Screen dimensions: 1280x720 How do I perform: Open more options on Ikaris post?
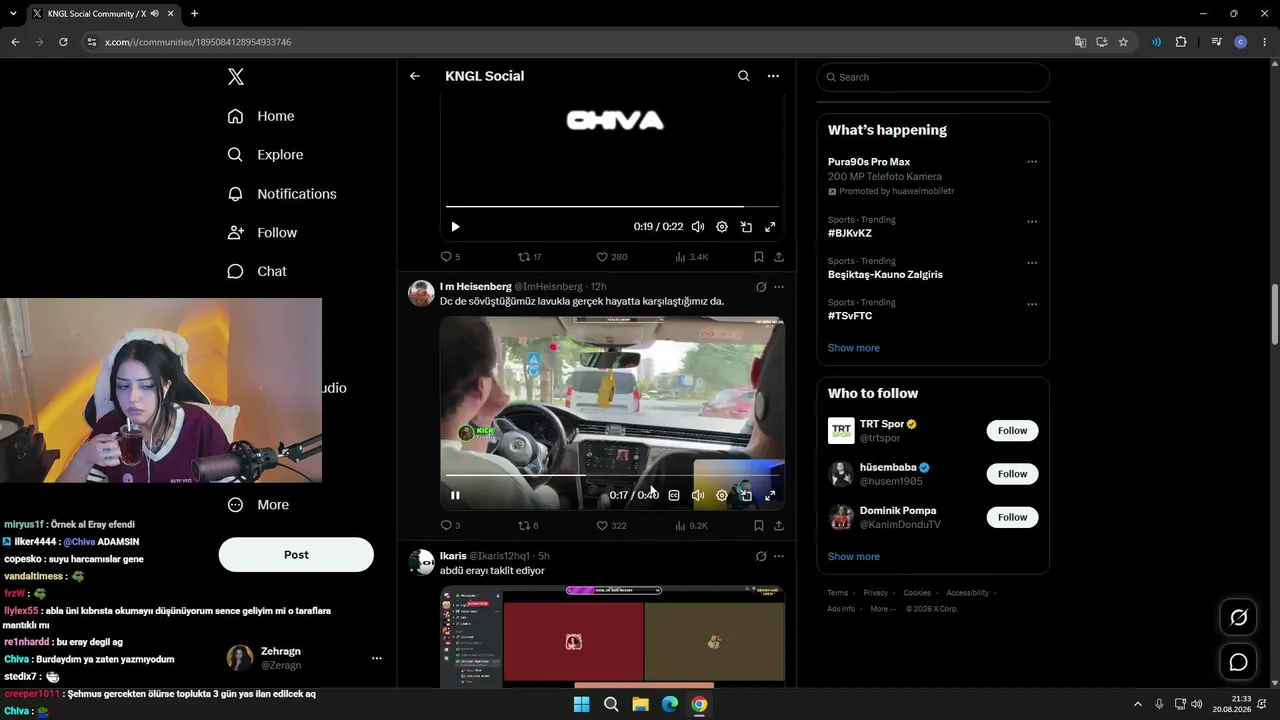779,556
